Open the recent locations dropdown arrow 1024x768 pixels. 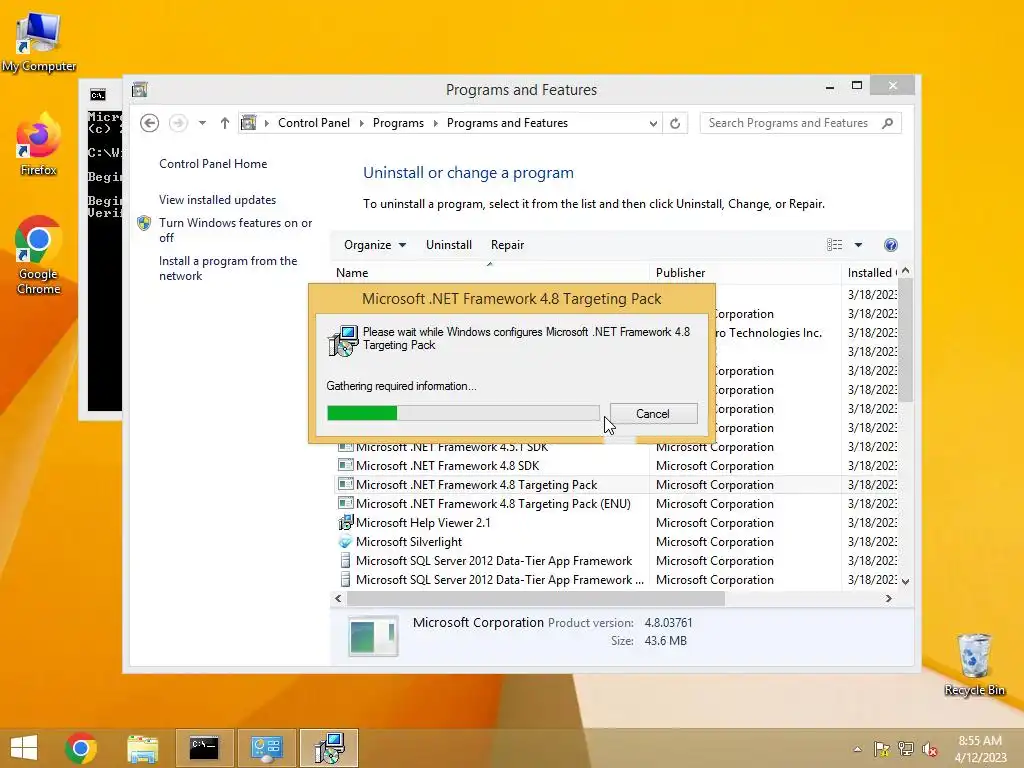202,123
